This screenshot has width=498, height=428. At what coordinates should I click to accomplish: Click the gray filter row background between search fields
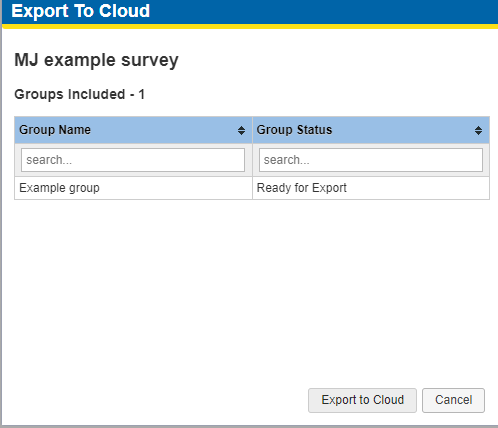click(252, 160)
